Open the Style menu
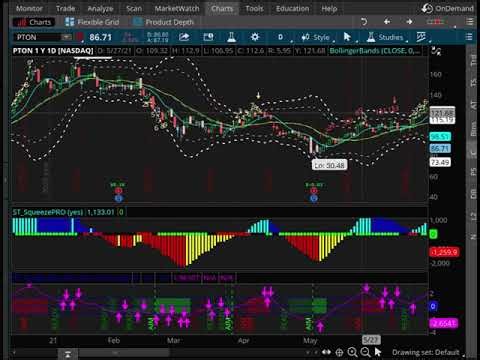 315,37
